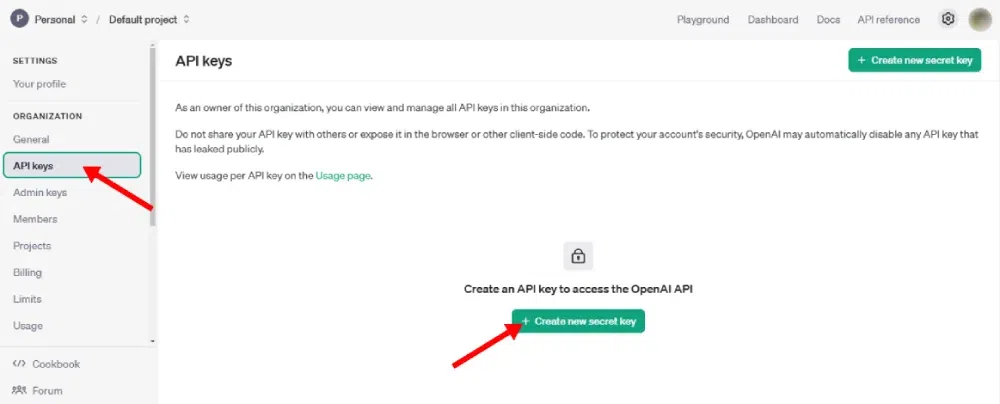The image size is (1000, 404).
Task: Open the Members section
Action: [x=35, y=219]
